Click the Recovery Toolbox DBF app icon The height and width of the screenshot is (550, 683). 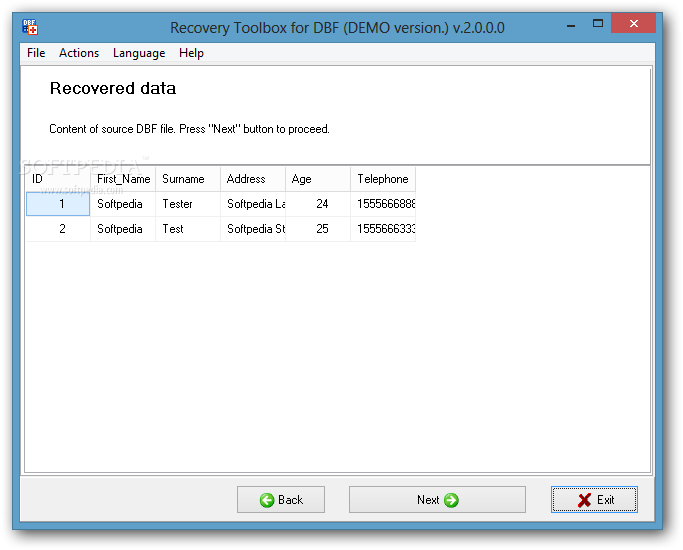pos(30,27)
